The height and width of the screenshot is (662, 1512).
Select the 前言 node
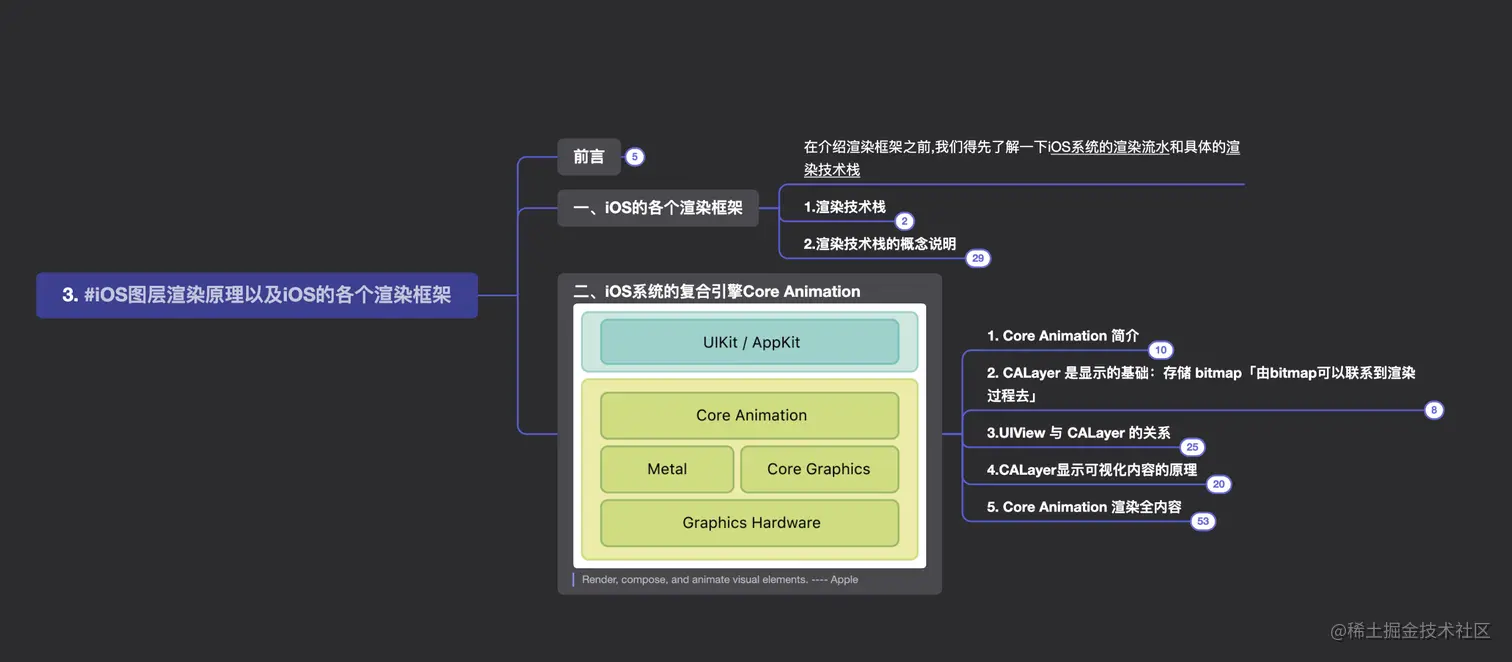[x=589, y=157]
